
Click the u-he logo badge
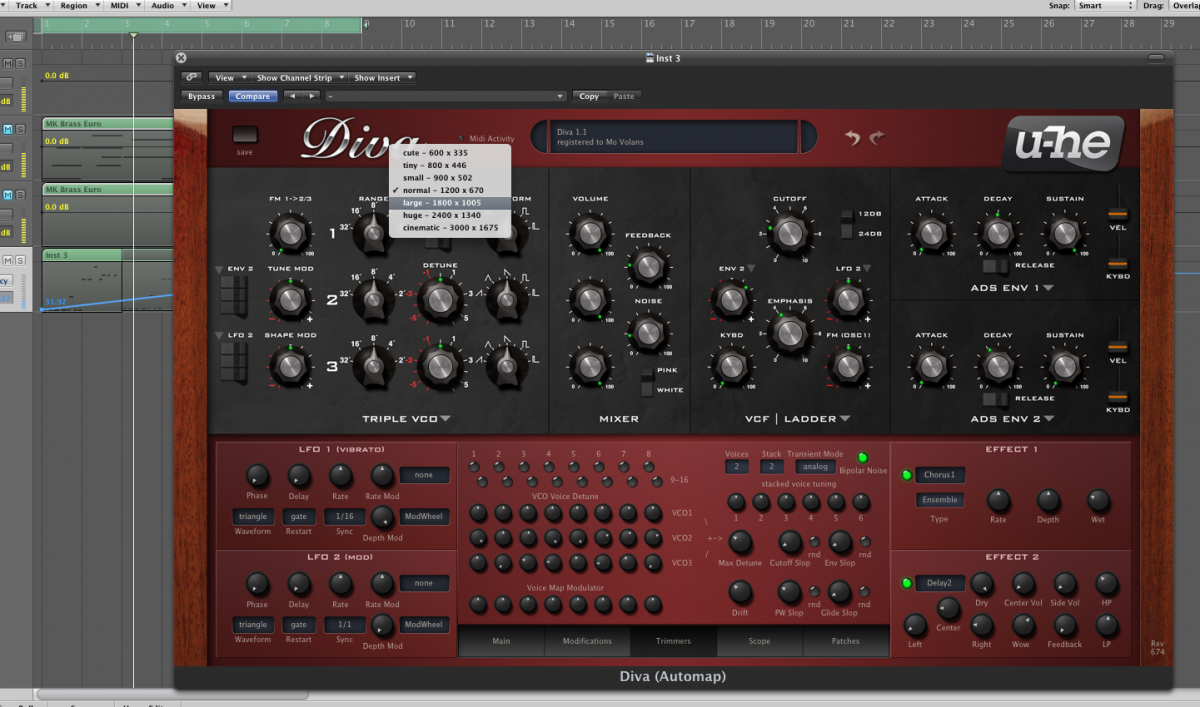pyautogui.click(x=1063, y=144)
